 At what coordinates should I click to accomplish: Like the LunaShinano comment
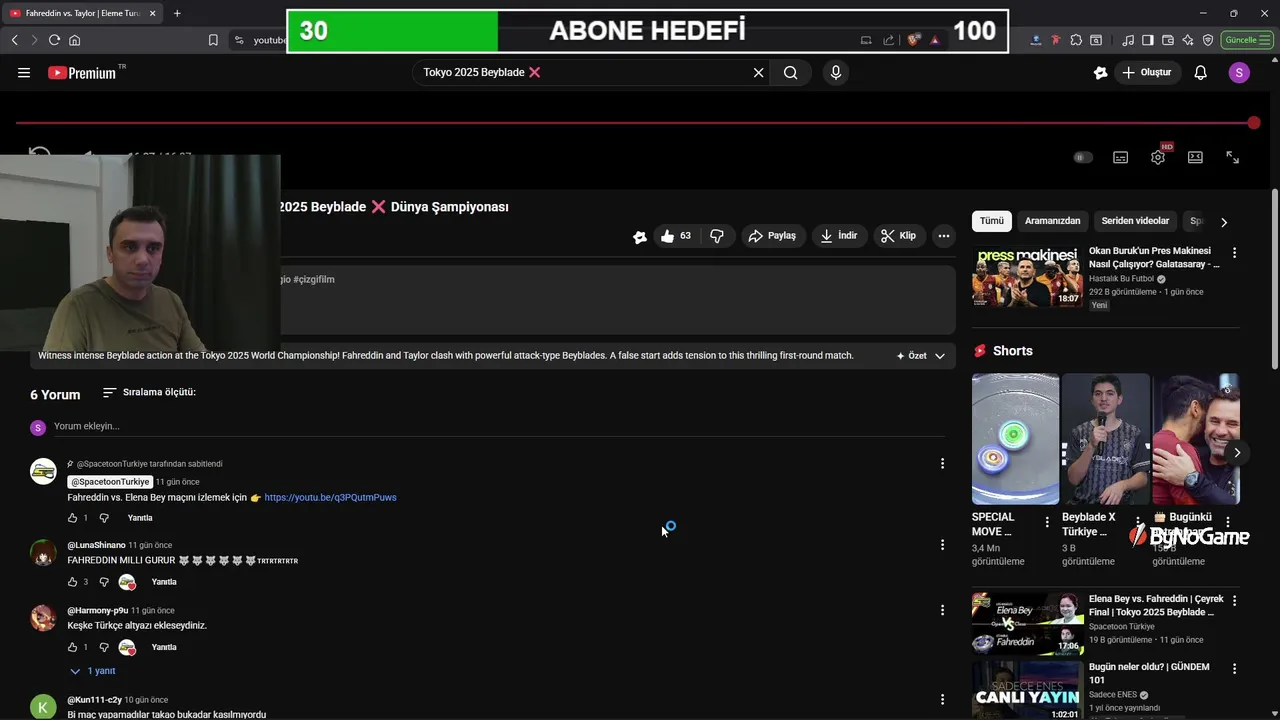click(x=72, y=582)
